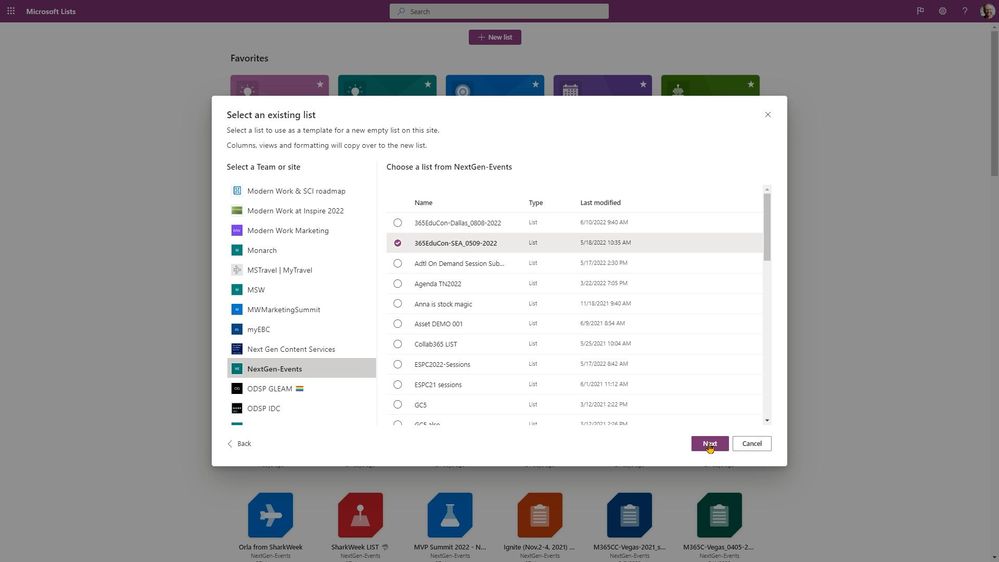Choose ODSP IDC site
The width and height of the screenshot is (999, 562).
click(301, 408)
